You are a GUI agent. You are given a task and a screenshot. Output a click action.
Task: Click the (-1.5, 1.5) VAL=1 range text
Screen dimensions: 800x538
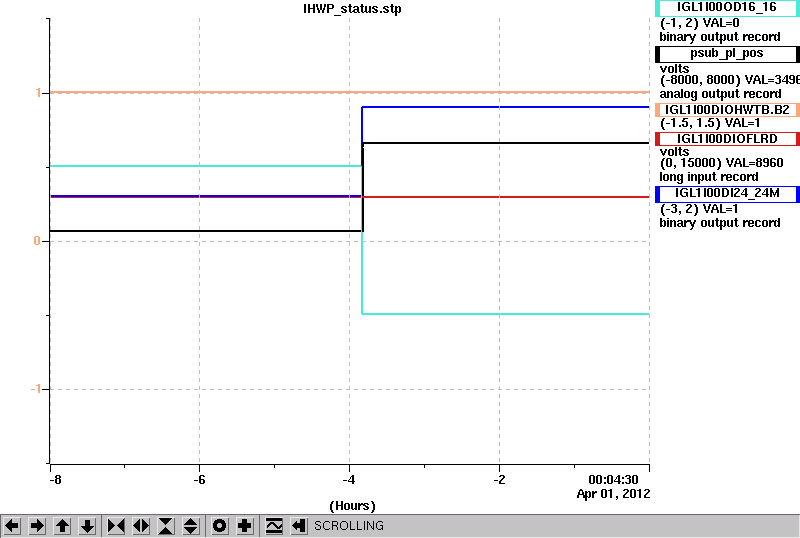pyautogui.click(x=710, y=123)
